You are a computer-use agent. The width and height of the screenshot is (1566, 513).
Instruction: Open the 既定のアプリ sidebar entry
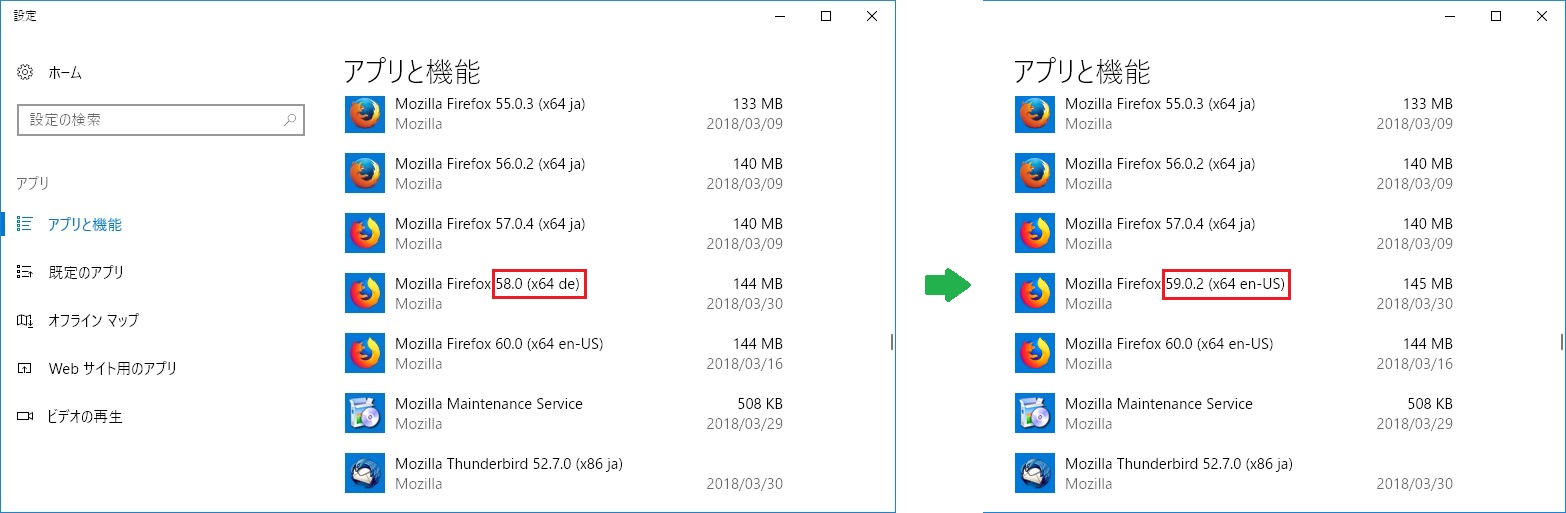tap(86, 272)
